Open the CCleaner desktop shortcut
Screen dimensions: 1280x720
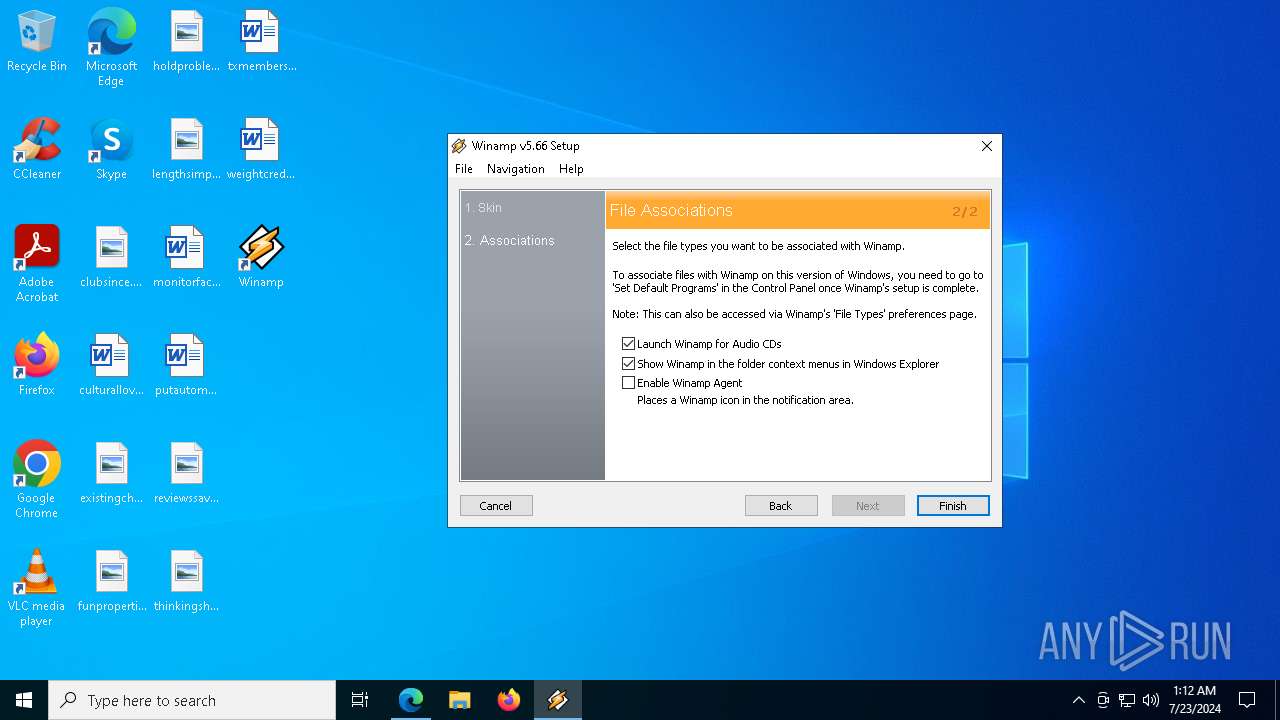point(37,150)
